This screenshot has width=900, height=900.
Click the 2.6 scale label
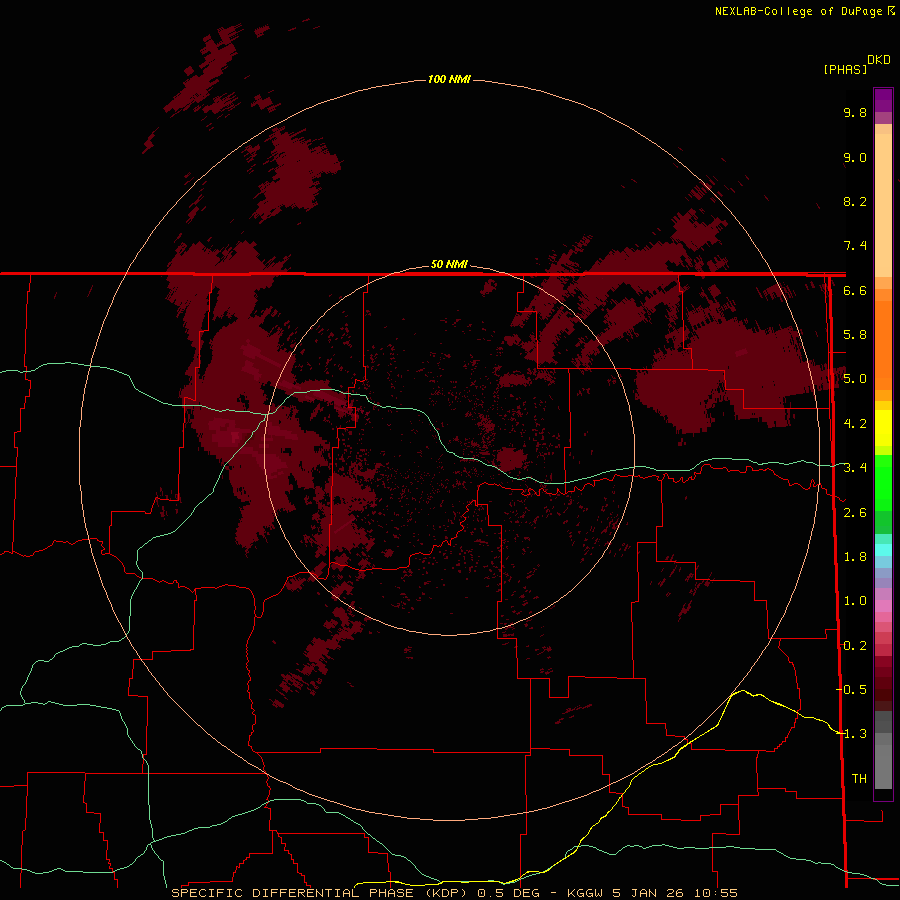[855, 513]
